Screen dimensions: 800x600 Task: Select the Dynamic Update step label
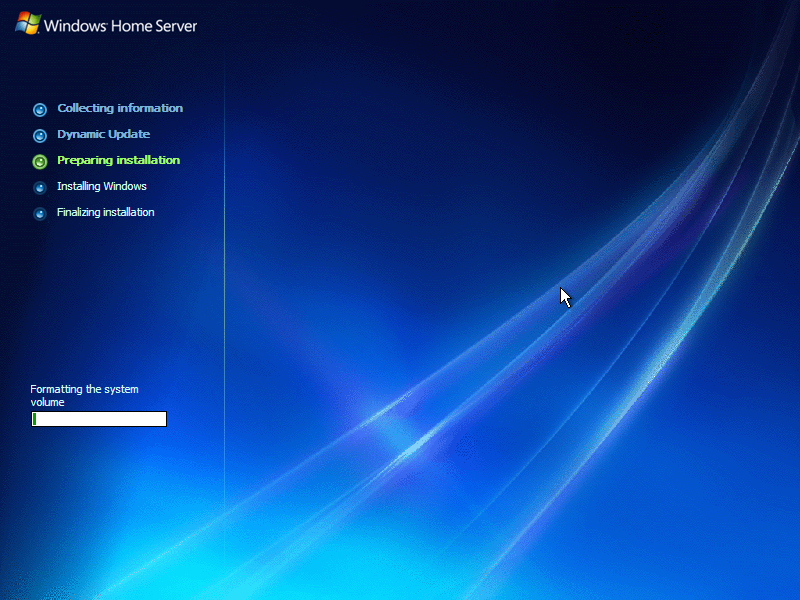[x=103, y=134]
